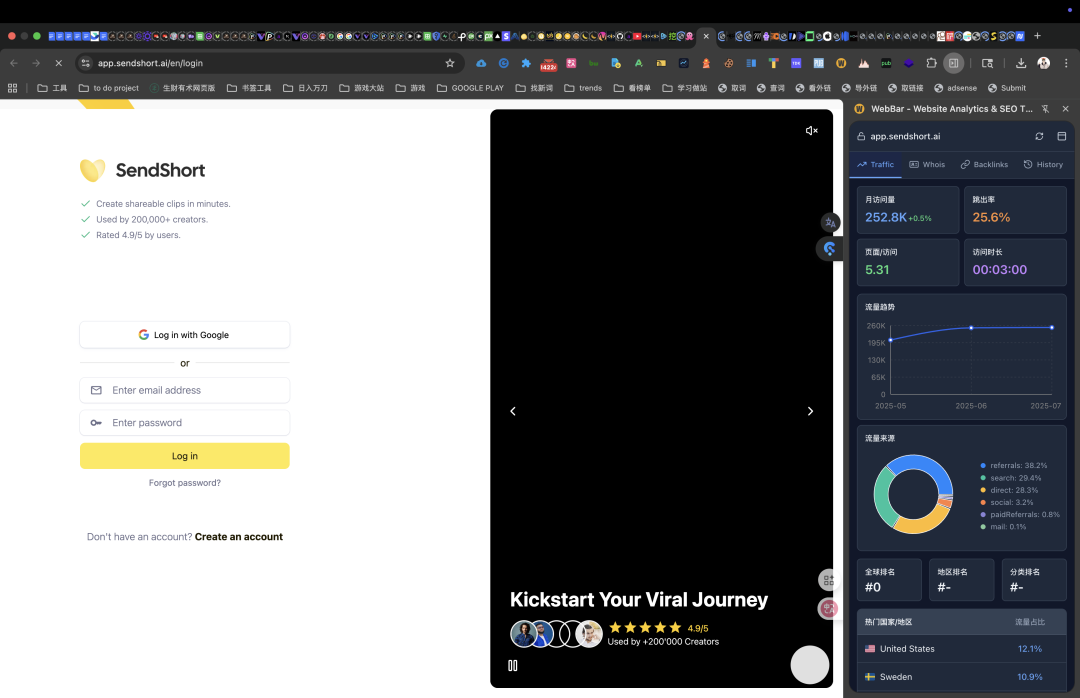This screenshot has height=698, width=1080.
Task: Stop page loading with the X button
Action: point(59,63)
